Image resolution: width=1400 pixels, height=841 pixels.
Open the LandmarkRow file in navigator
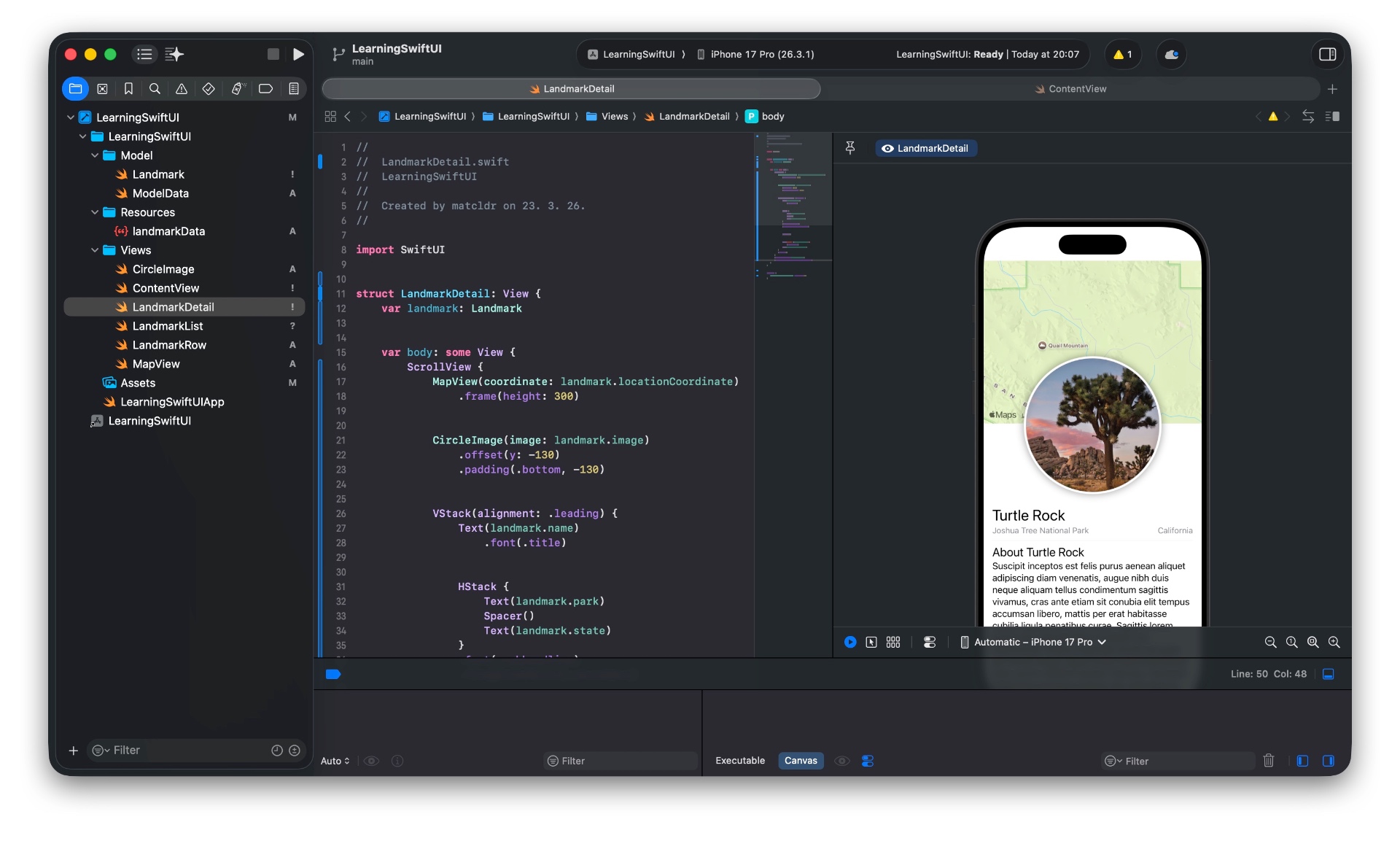click(169, 345)
